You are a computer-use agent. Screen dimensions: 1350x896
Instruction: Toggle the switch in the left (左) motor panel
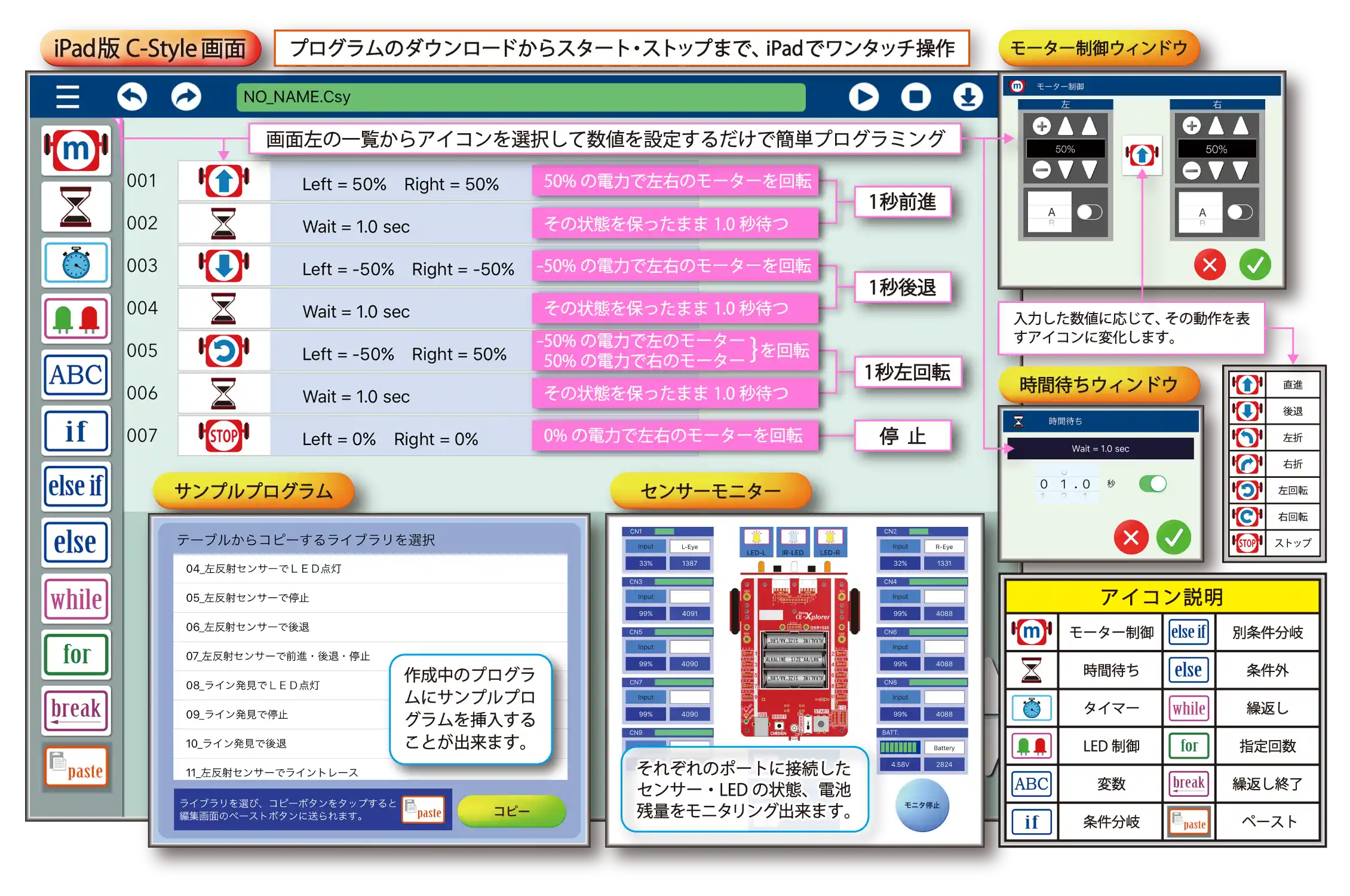(1090, 212)
